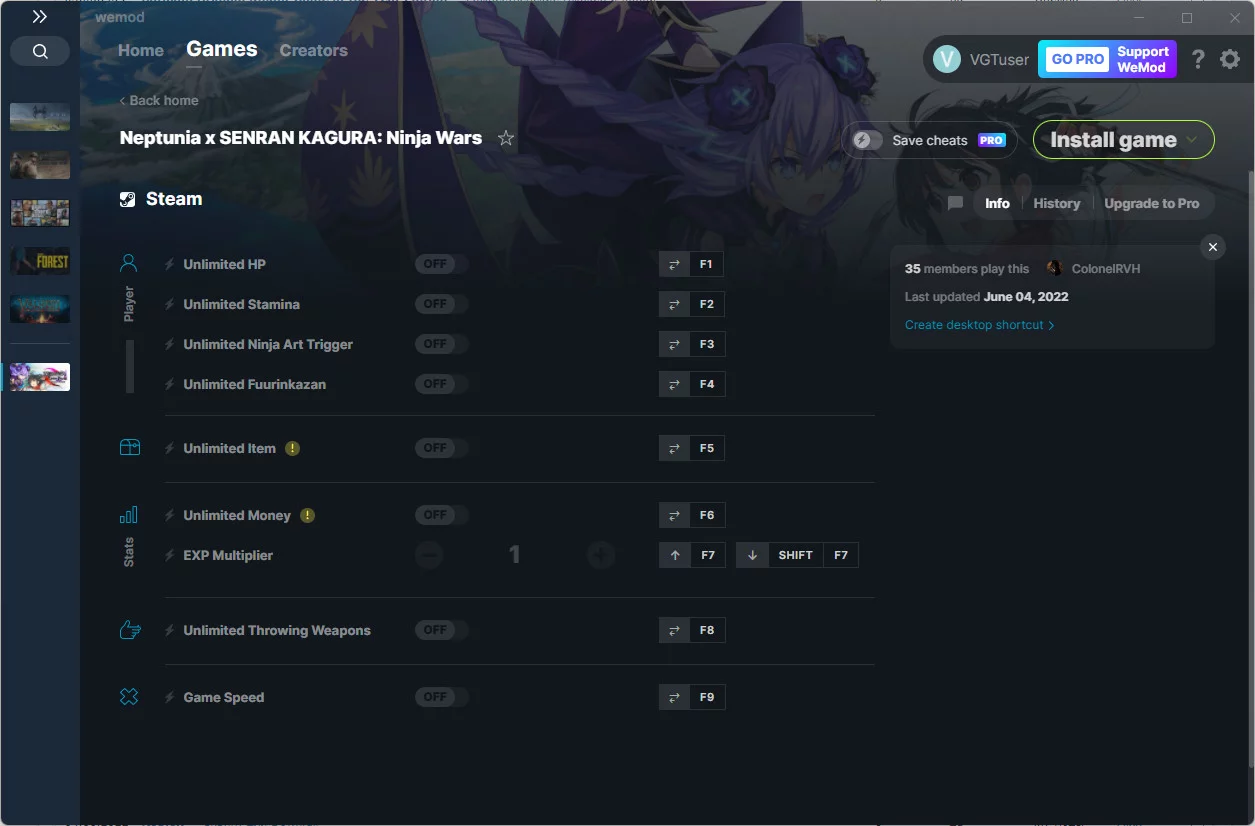Open the History tab
This screenshot has width=1255, height=826.
[x=1056, y=203]
